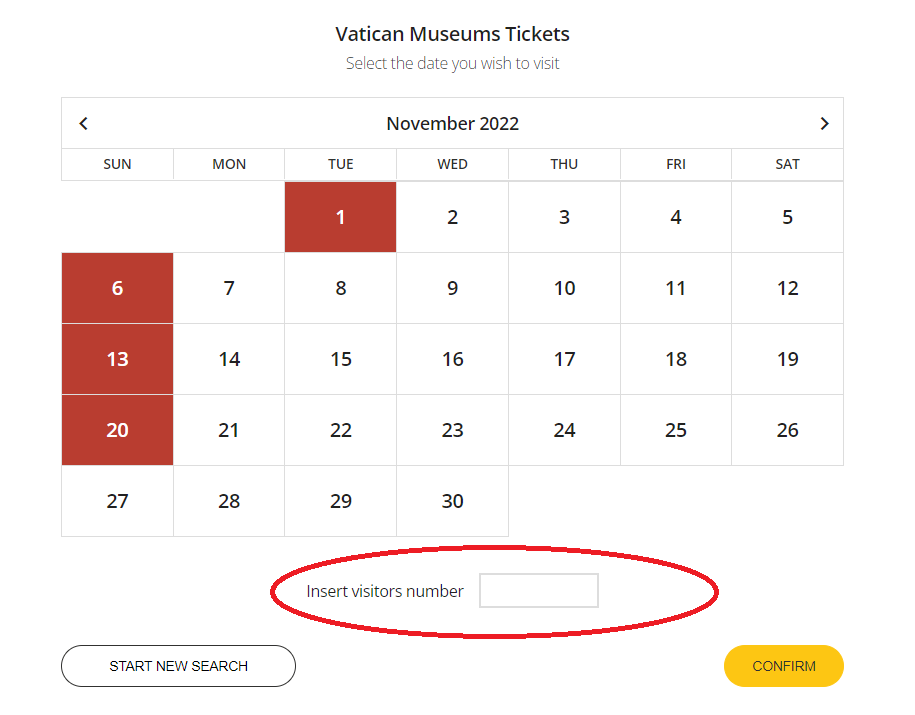Screen dimensions: 915x715
Task: Choose date 26 in the Saturday column
Action: (x=787, y=430)
